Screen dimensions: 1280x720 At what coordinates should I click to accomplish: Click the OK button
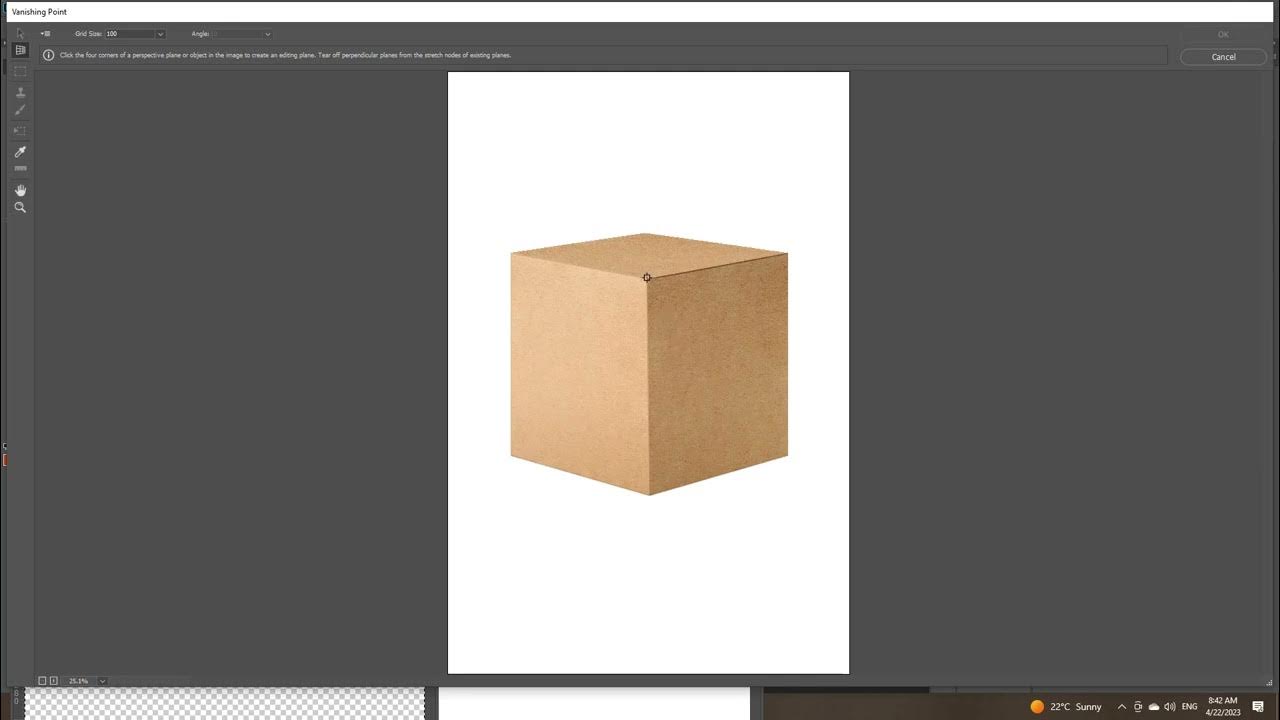(x=1223, y=34)
